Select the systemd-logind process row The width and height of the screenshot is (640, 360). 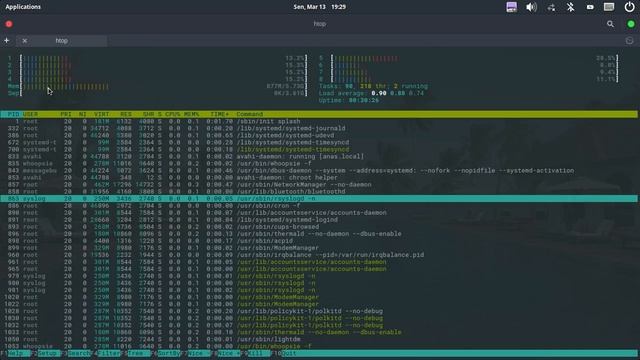coord(319,220)
